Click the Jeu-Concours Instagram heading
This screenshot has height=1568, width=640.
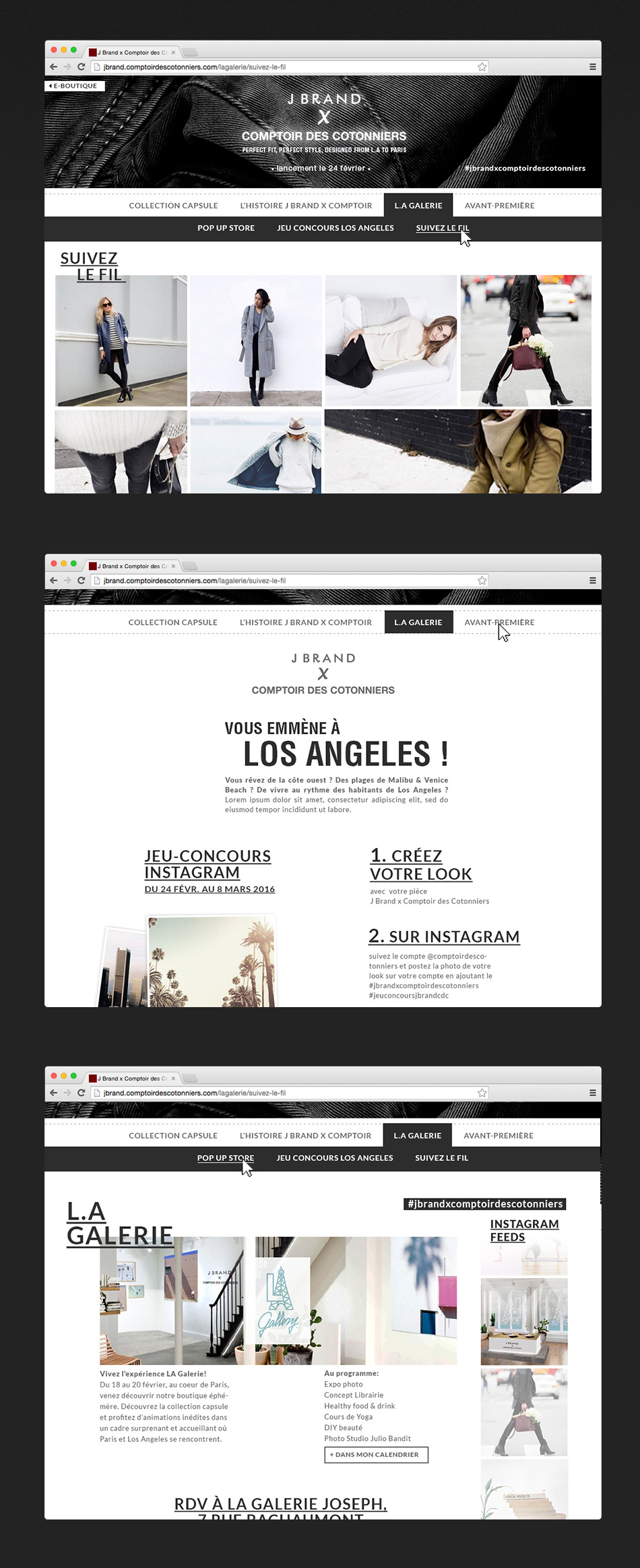click(207, 864)
